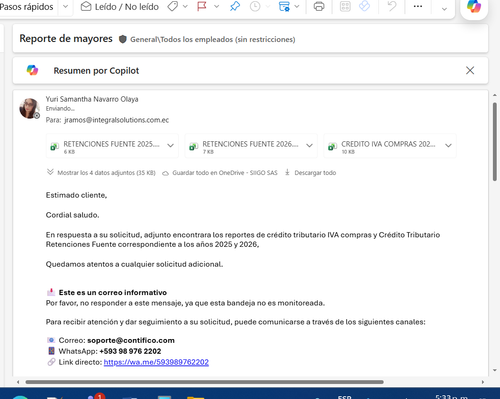Expand the ribbon with the chevron arrow

tap(444, 9)
